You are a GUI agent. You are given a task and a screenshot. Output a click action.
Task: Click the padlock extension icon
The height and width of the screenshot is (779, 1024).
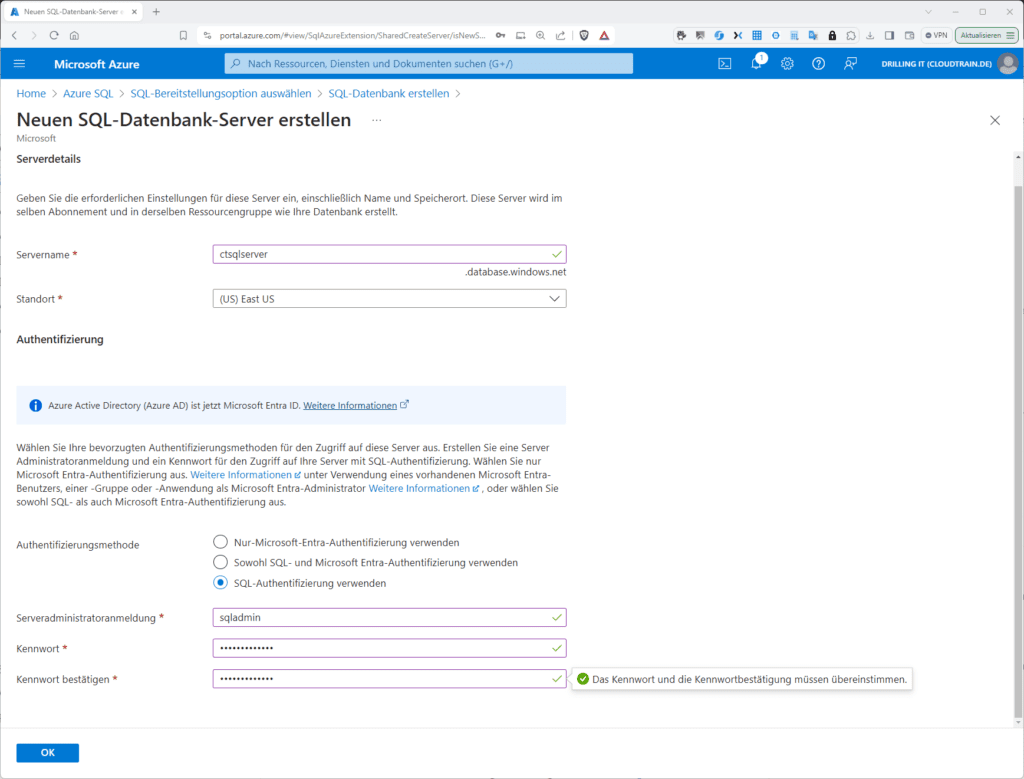(832, 35)
